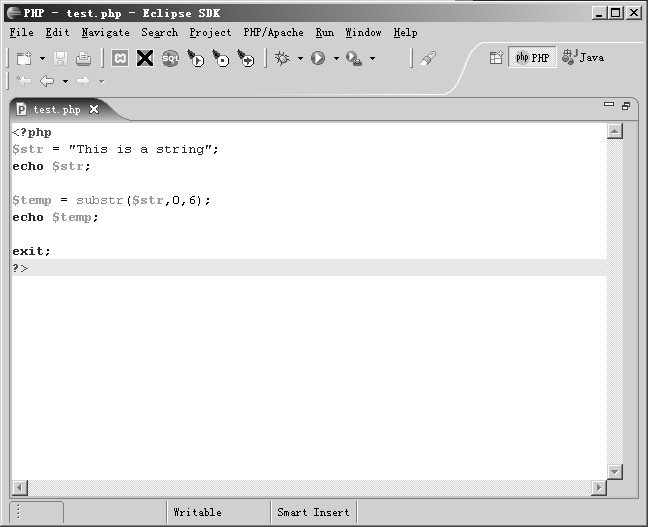Image resolution: width=648 pixels, height=527 pixels.
Task: Click the status bar fast view handle
Action: (x=18, y=512)
